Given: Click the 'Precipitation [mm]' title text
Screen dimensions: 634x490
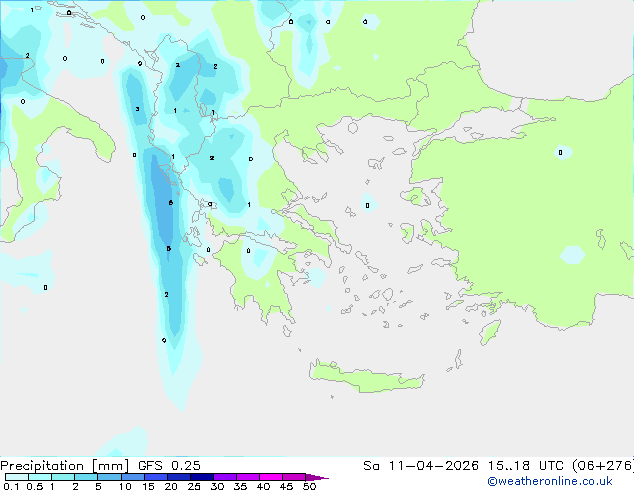Looking at the screenshot, I should coord(65,466).
